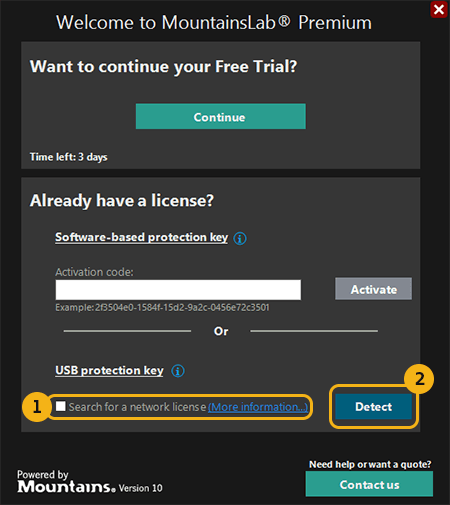Click the yellow number 1 annotation badge
The width and height of the screenshot is (450, 505).
(x=36, y=407)
